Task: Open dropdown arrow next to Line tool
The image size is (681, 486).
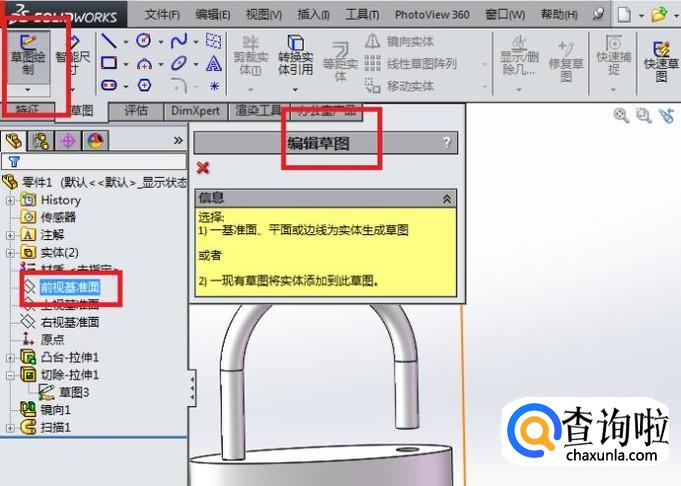Action: 126,42
